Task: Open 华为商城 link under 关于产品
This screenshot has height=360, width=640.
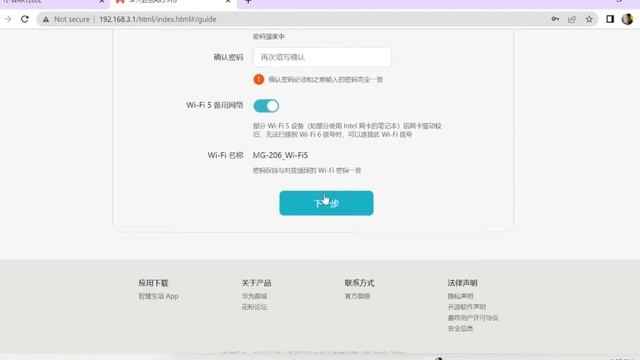Action: (254, 296)
